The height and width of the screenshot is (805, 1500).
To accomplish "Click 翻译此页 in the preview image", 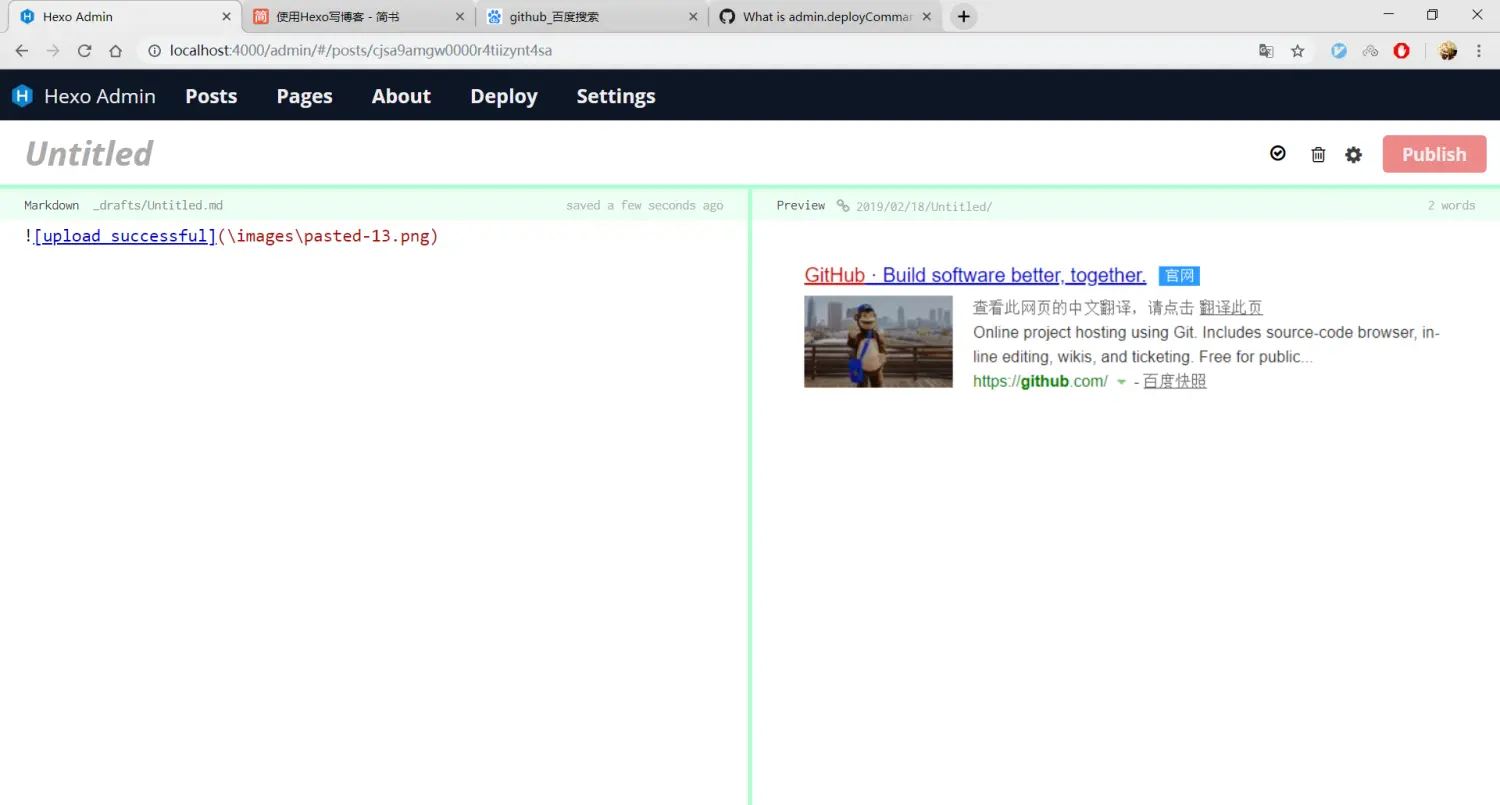I will pyautogui.click(x=1231, y=307).
